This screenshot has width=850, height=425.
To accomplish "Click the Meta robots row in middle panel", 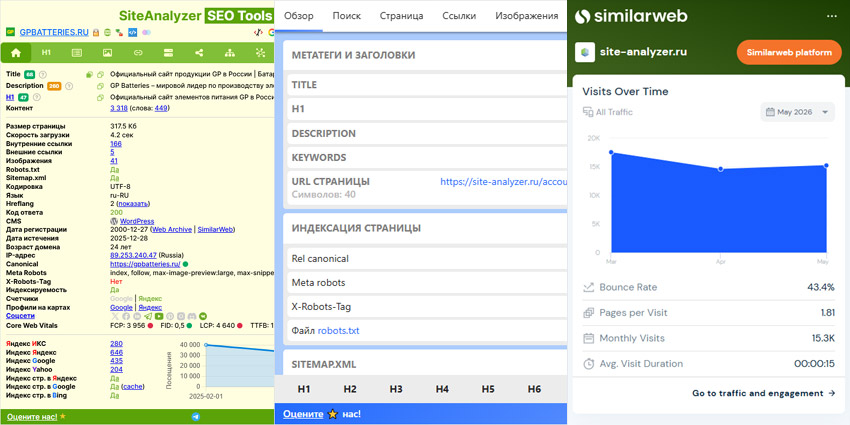I will pyautogui.click(x=427, y=282).
